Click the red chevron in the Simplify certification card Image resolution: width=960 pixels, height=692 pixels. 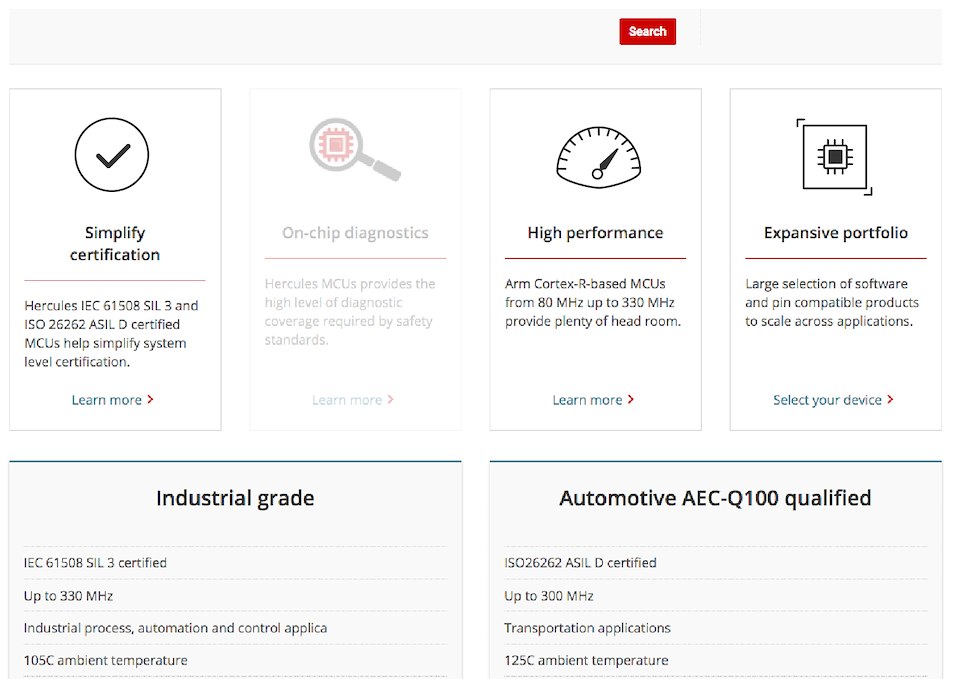click(150, 400)
